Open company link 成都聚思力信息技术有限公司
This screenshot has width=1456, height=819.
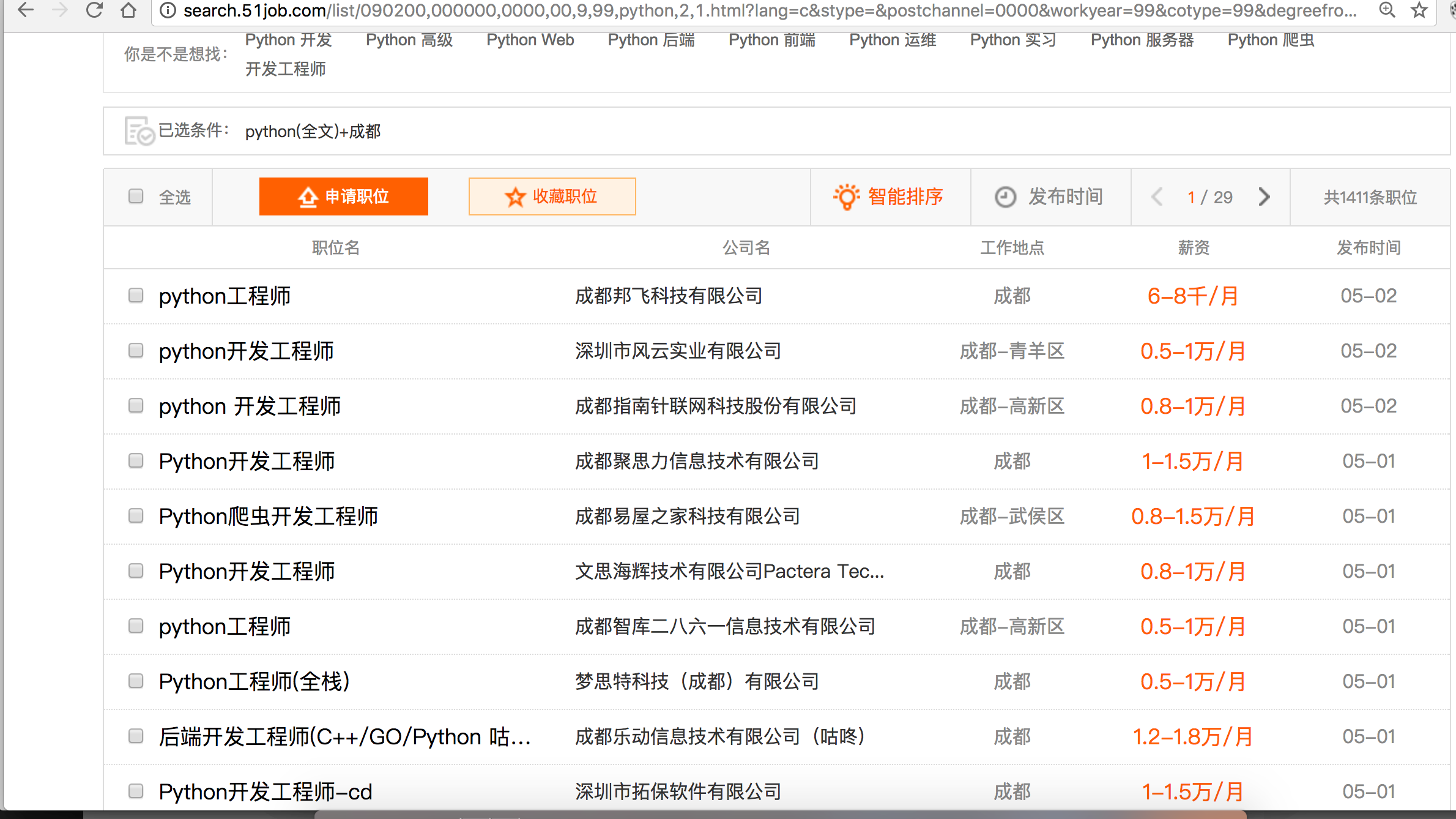coord(697,462)
